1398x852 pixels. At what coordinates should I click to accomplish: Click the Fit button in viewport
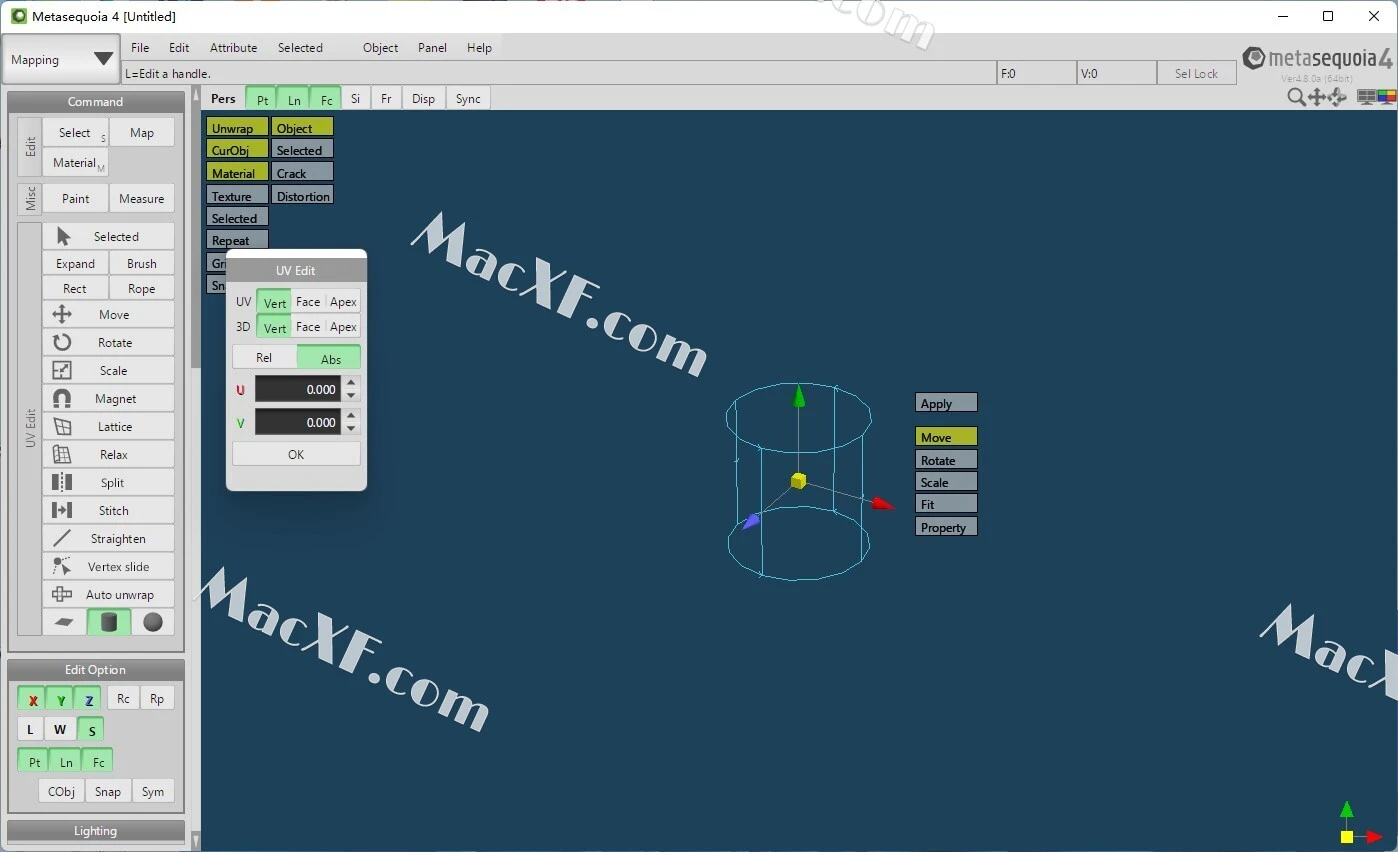(946, 504)
